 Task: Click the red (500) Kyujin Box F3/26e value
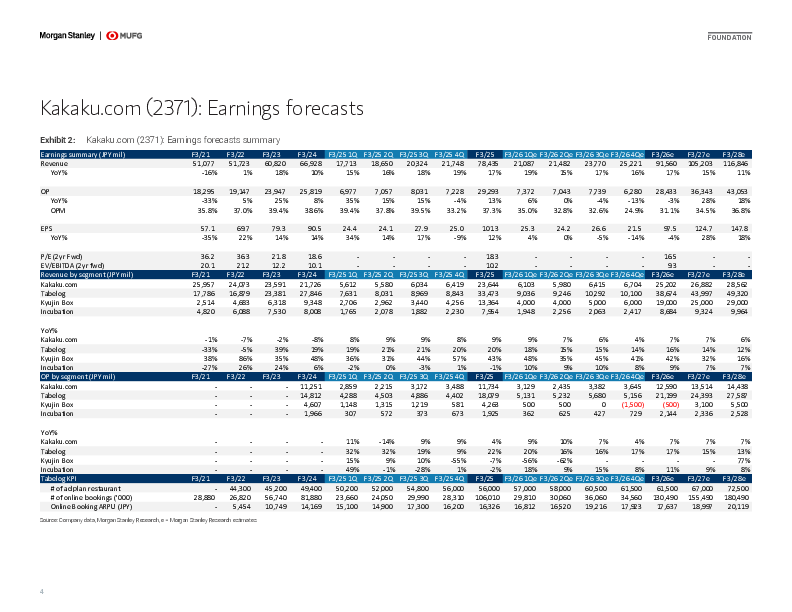[x=670, y=405]
